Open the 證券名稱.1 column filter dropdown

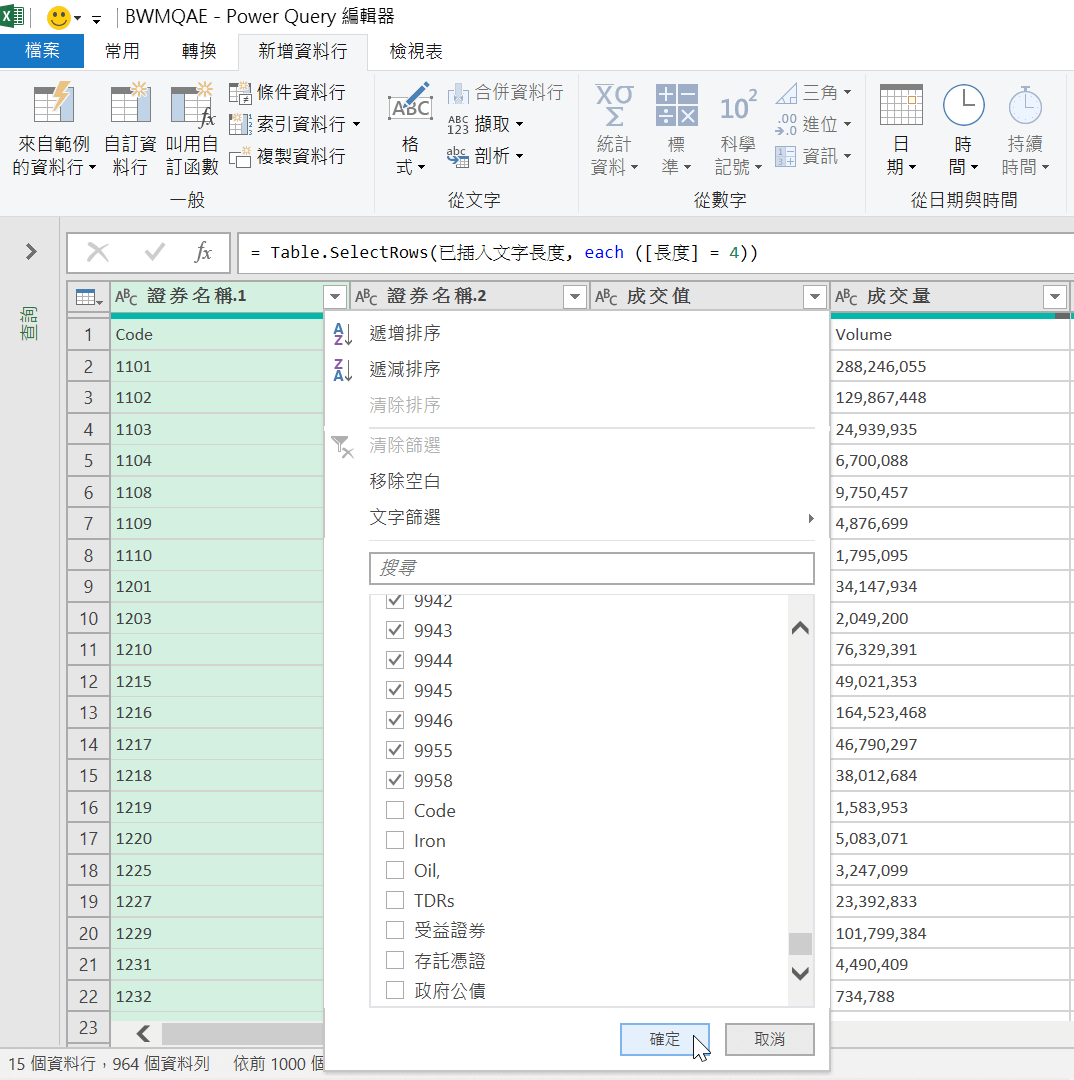coord(335,297)
